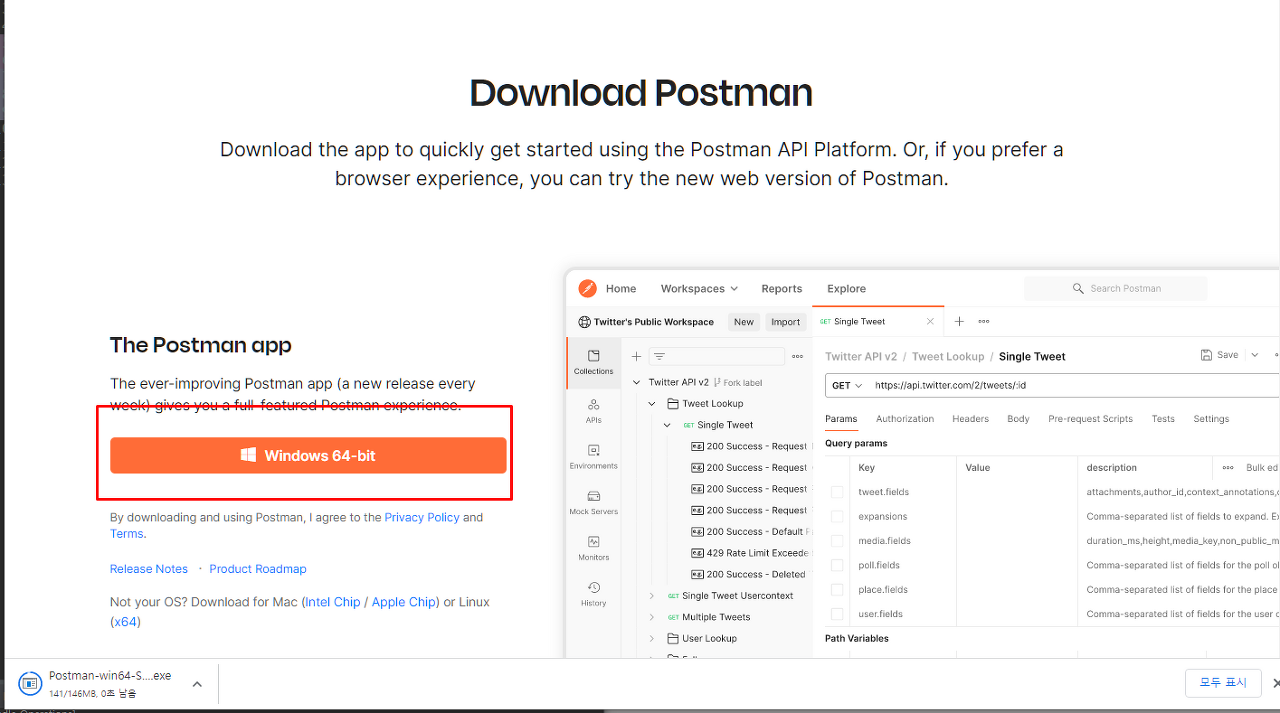Switch to the Body tab
The height and width of the screenshot is (713, 1280).
tap(1018, 419)
